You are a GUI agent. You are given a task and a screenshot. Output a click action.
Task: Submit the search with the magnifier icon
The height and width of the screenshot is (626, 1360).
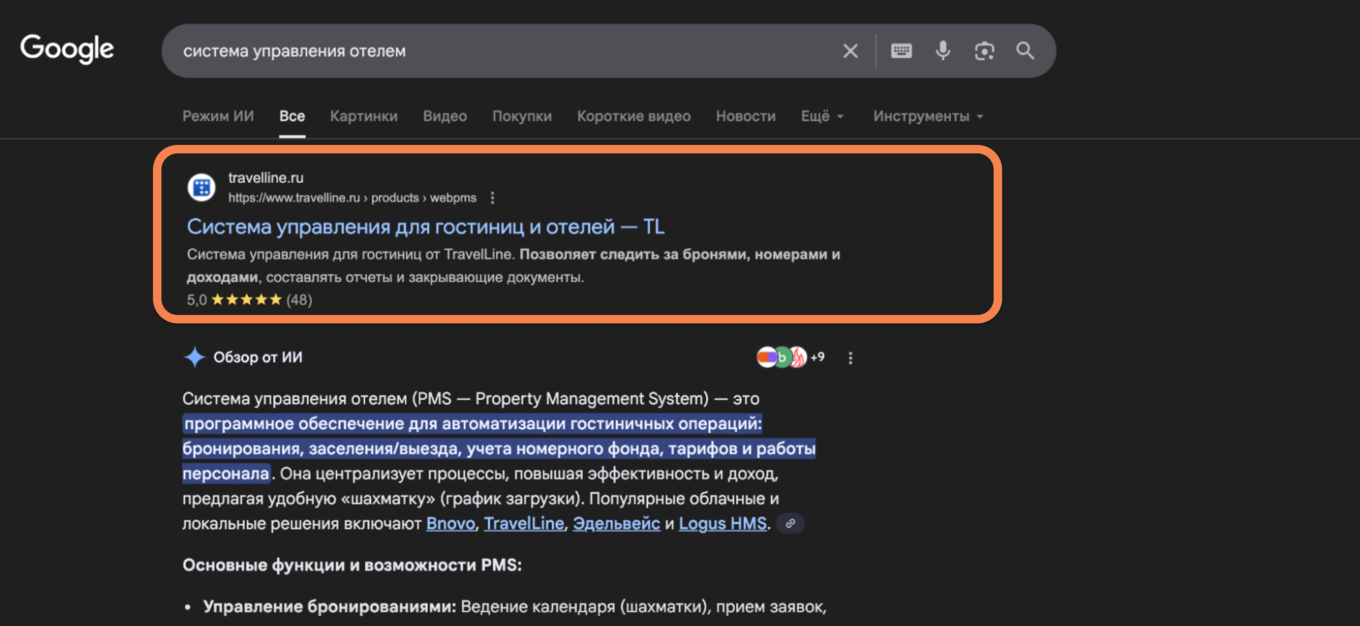1025,51
